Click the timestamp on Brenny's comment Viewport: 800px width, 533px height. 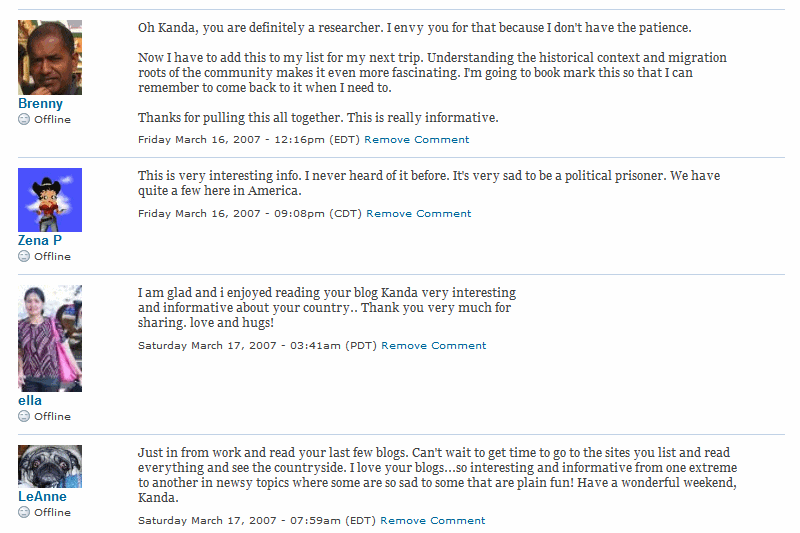click(249, 139)
